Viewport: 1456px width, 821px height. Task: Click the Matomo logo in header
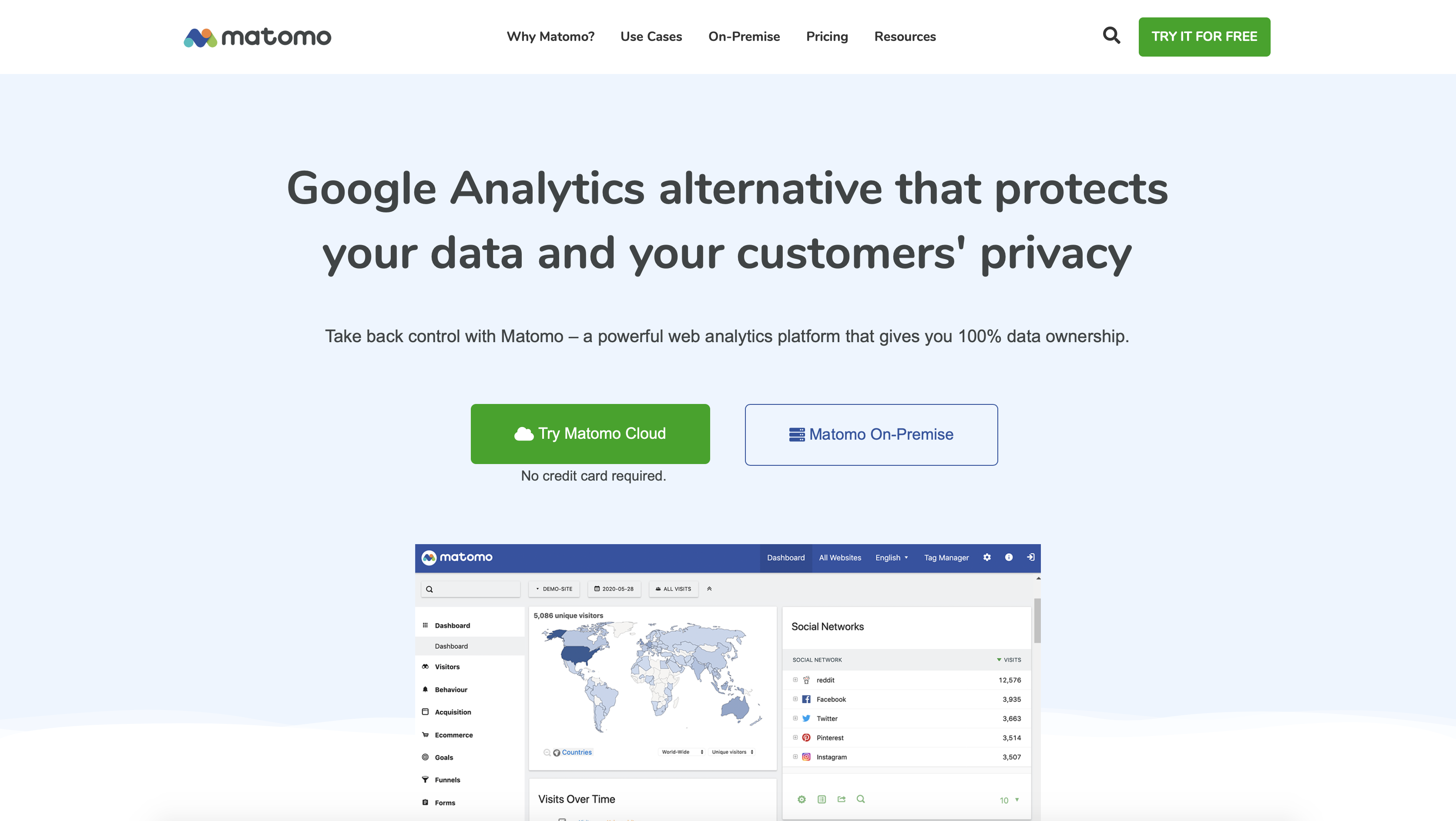tap(257, 37)
